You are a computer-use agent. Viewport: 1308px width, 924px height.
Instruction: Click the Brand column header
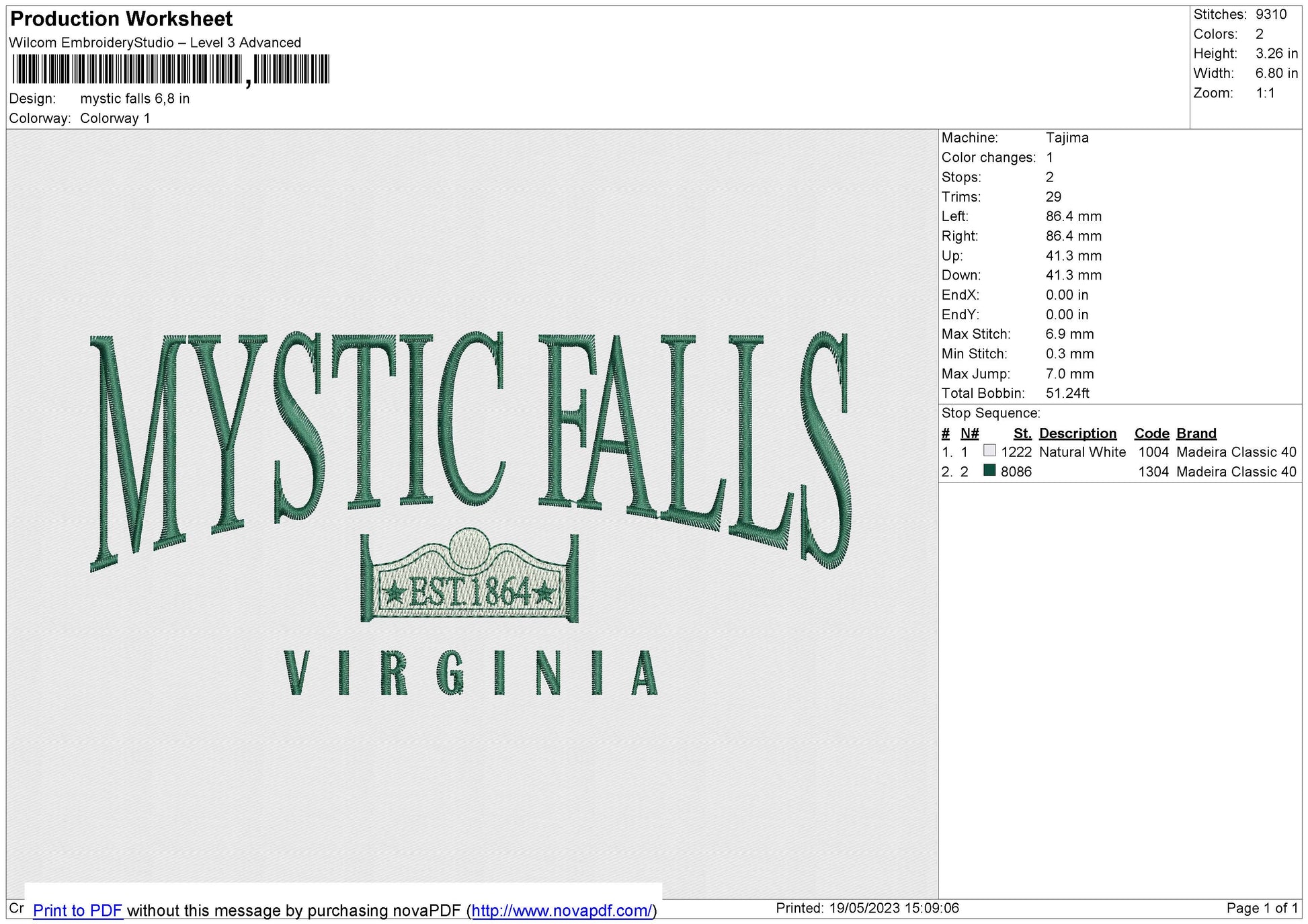pyautogui.click(x=1196, y=433)
